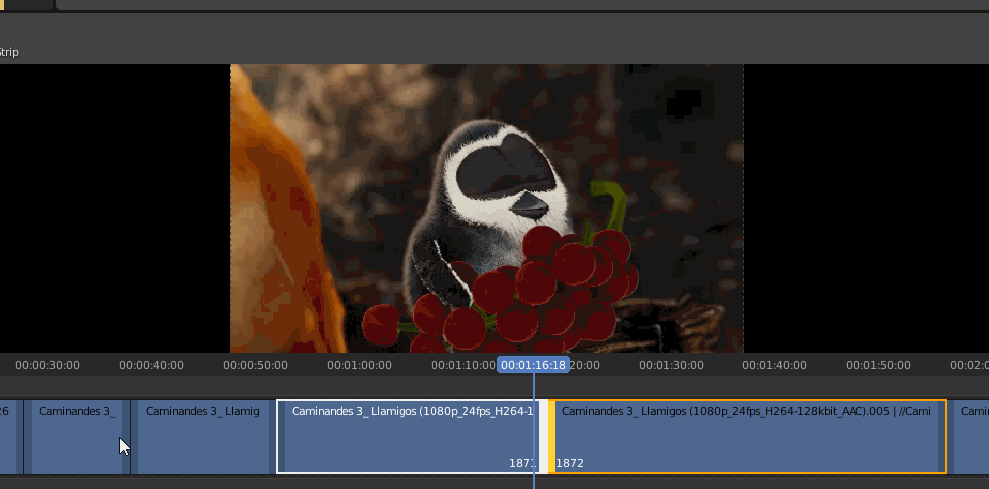Image resolution: width=989 pixels, height=489 pixels.
Task: Click the 00:01:40:00 mark on the timeline ruler
Action: [775, 365]
